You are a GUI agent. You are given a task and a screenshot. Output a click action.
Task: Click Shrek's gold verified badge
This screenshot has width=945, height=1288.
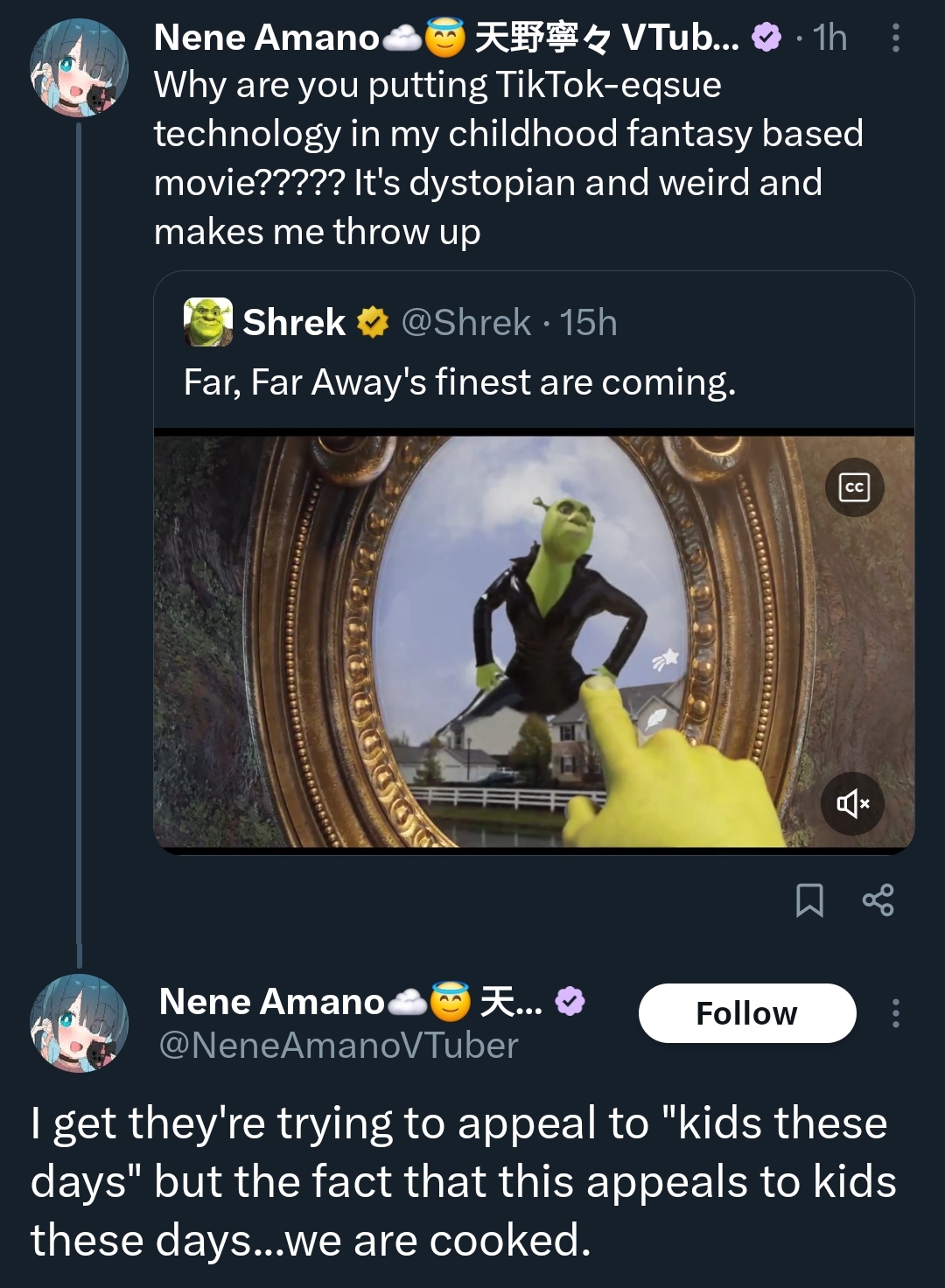pos(373,323)
